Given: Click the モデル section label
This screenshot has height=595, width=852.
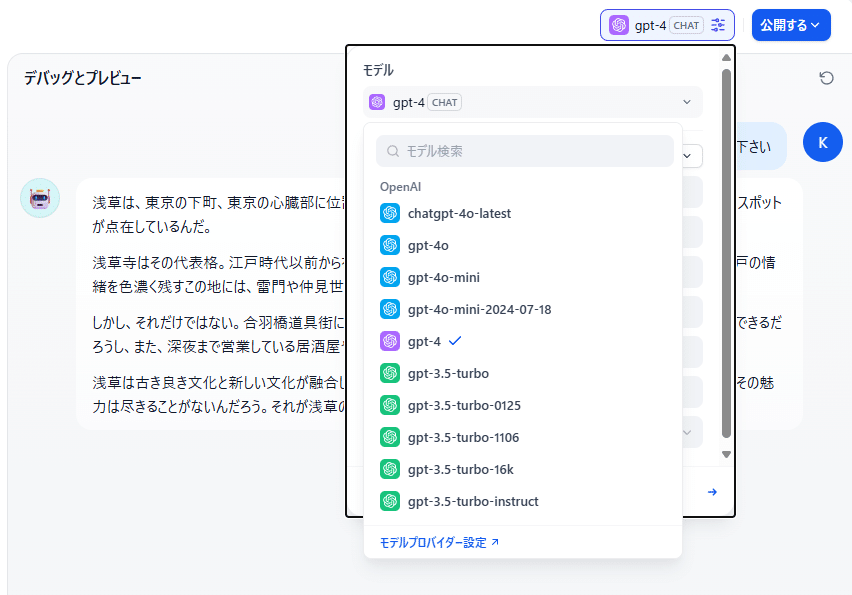Looking at the screenshot, I should (x=378, y=70).
